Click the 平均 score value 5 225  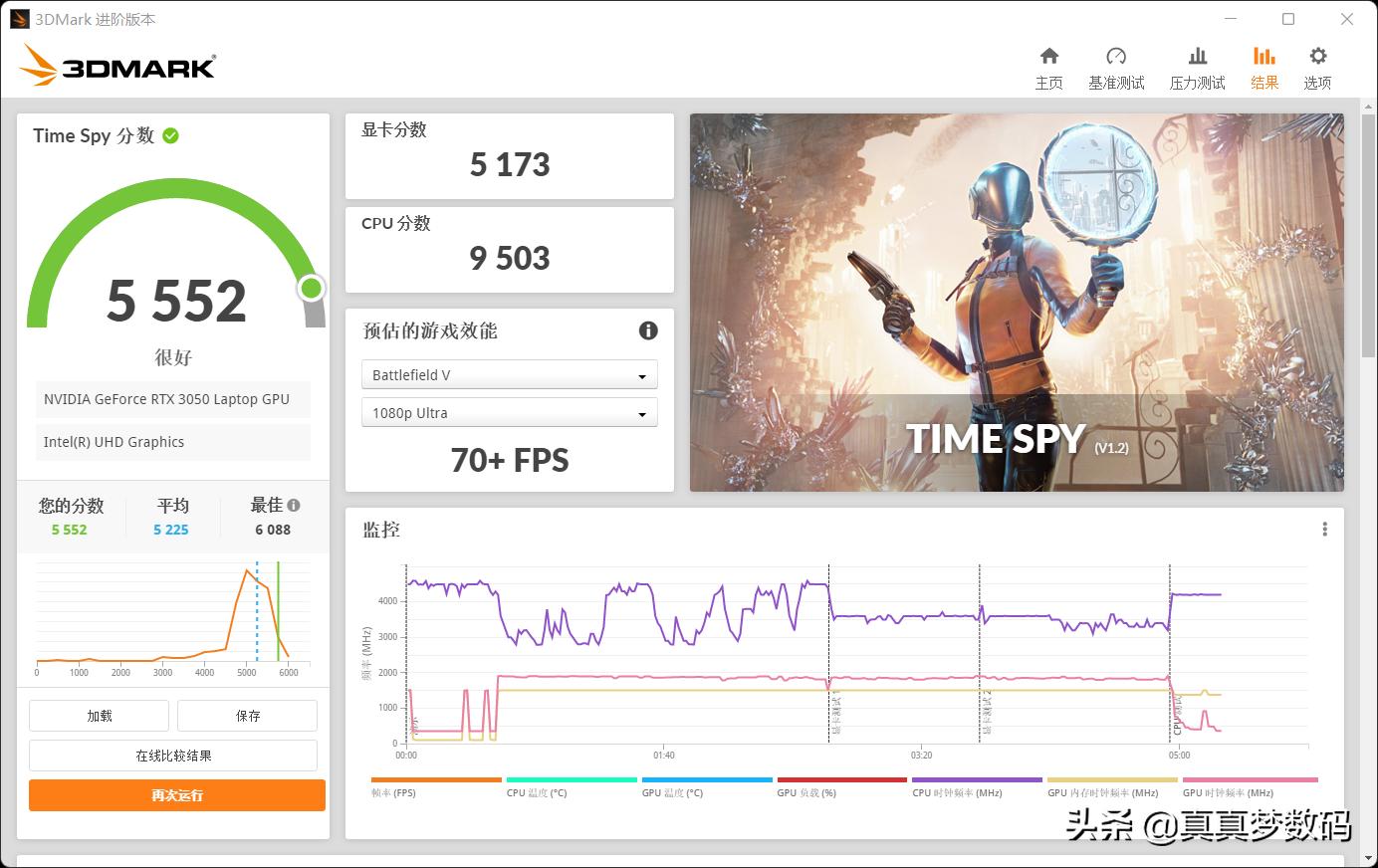171,530
